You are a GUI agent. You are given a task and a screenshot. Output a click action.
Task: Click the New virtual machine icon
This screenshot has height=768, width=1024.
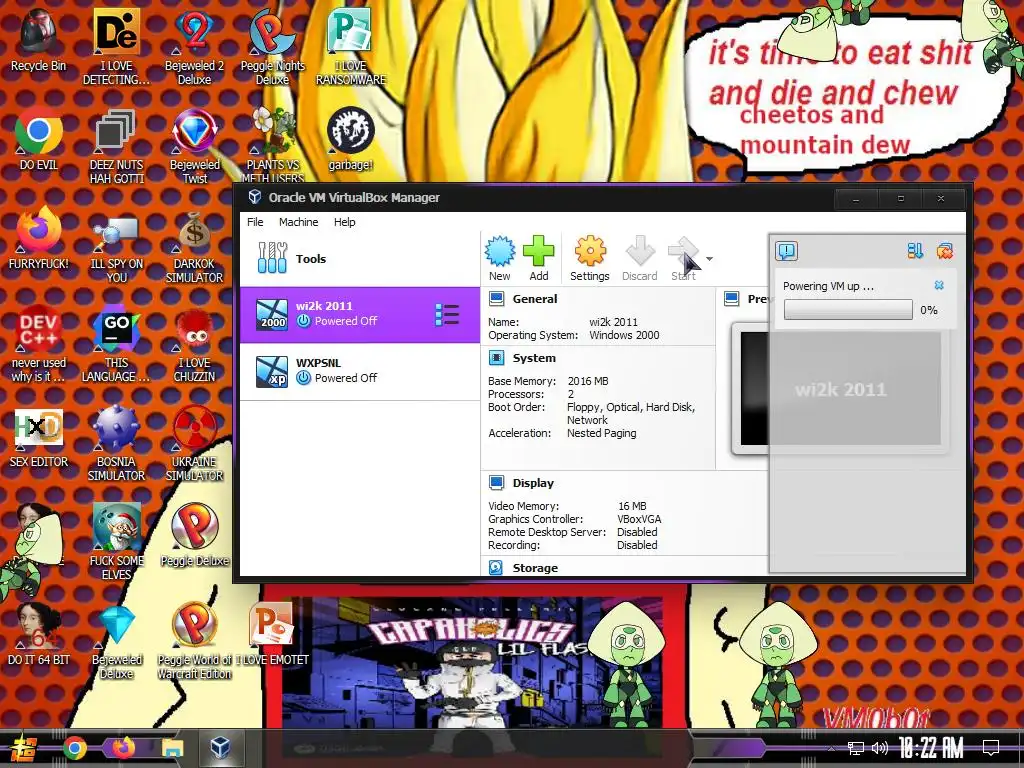(500, 251)
